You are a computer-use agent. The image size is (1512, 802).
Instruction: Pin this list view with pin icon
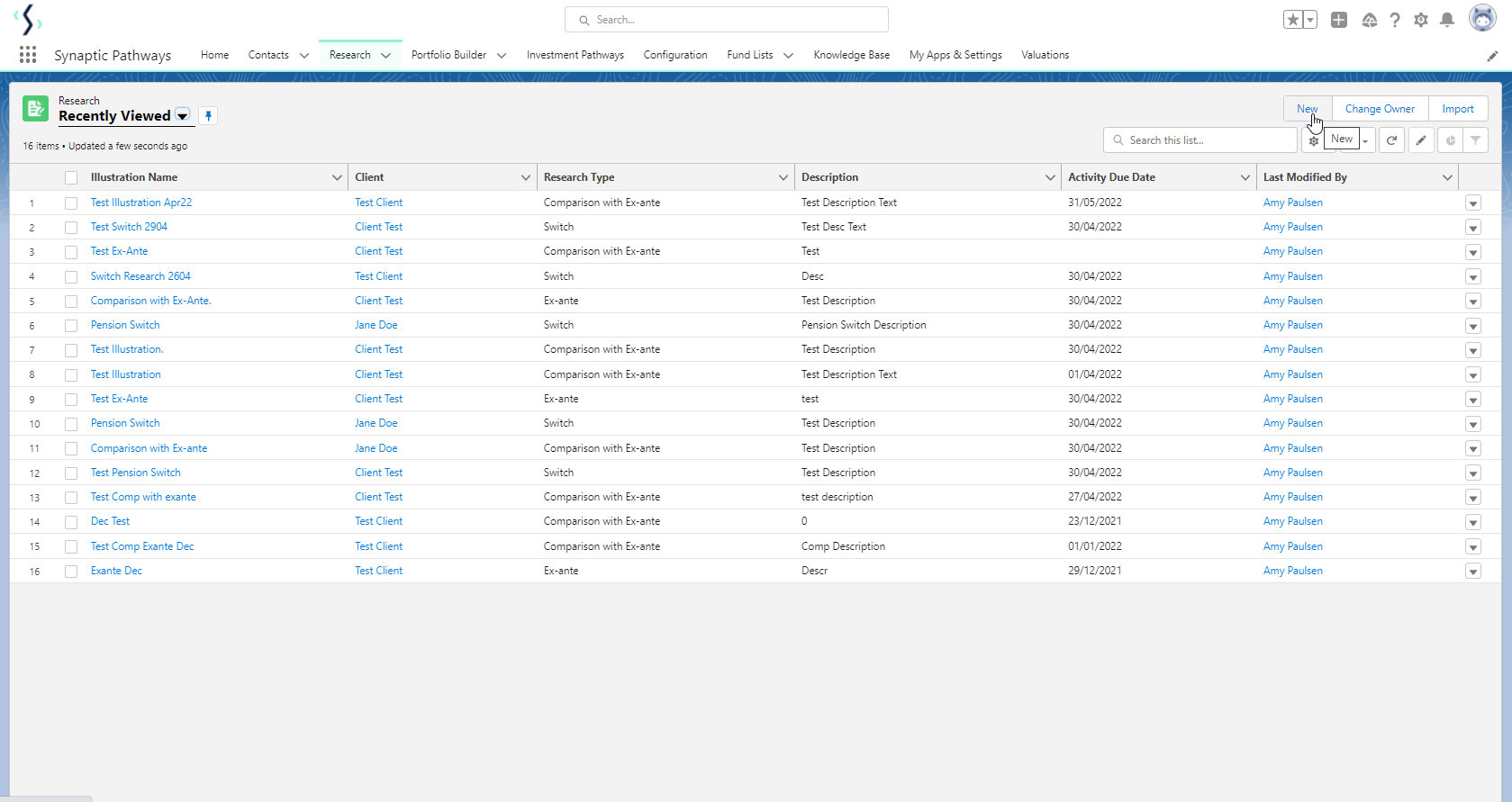point(208,116)
